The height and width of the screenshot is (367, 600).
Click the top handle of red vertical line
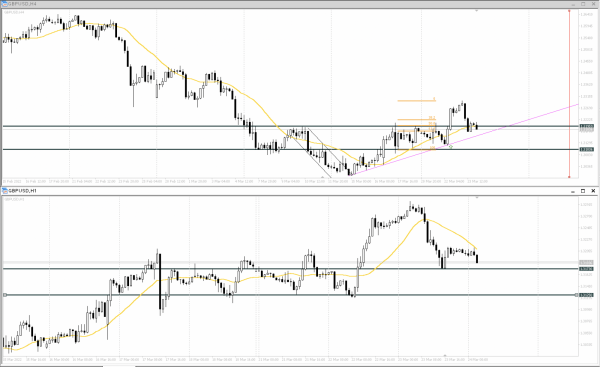coord(569,11)
